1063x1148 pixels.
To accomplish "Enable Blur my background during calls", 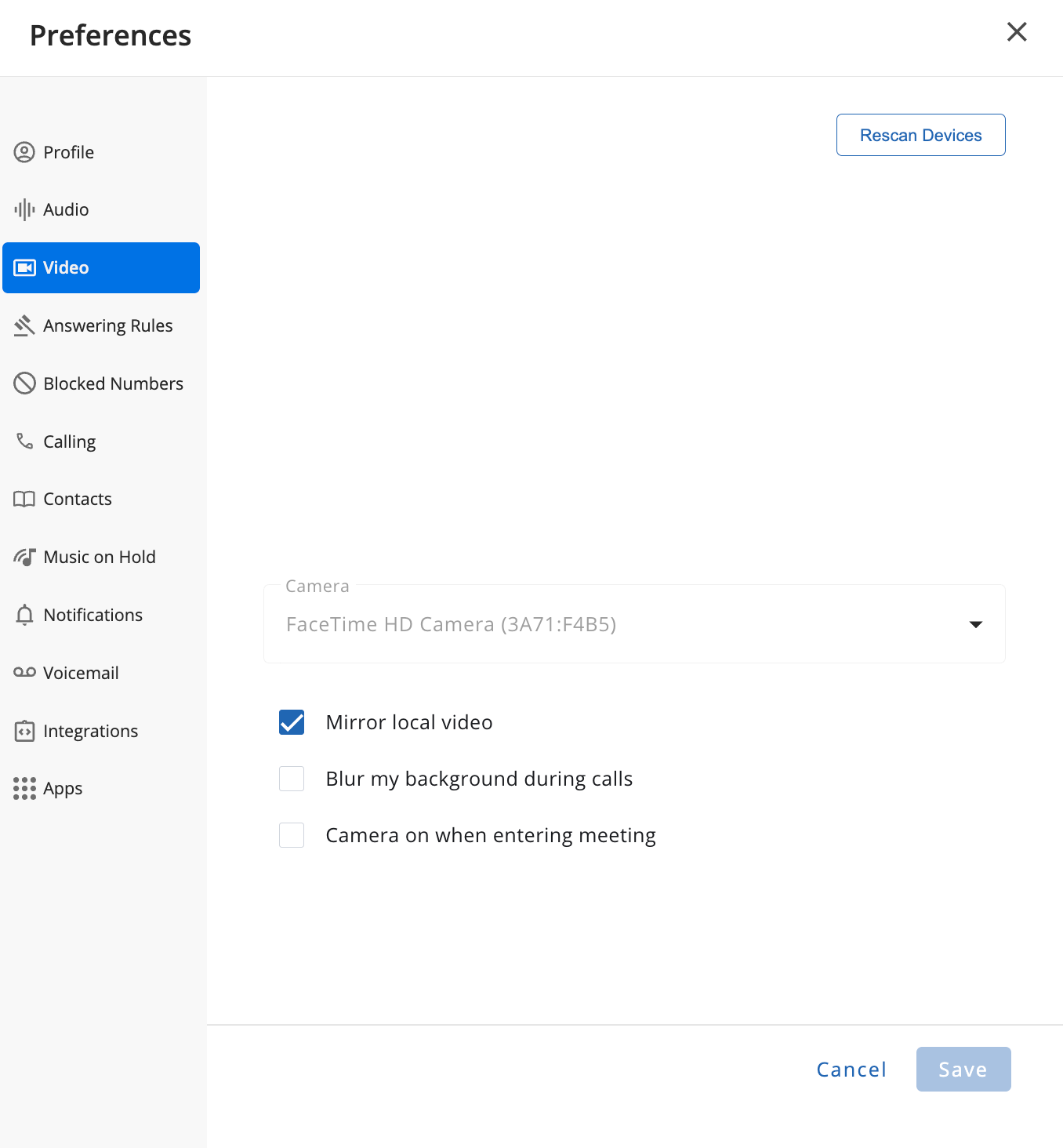I will tap(292, 779).
